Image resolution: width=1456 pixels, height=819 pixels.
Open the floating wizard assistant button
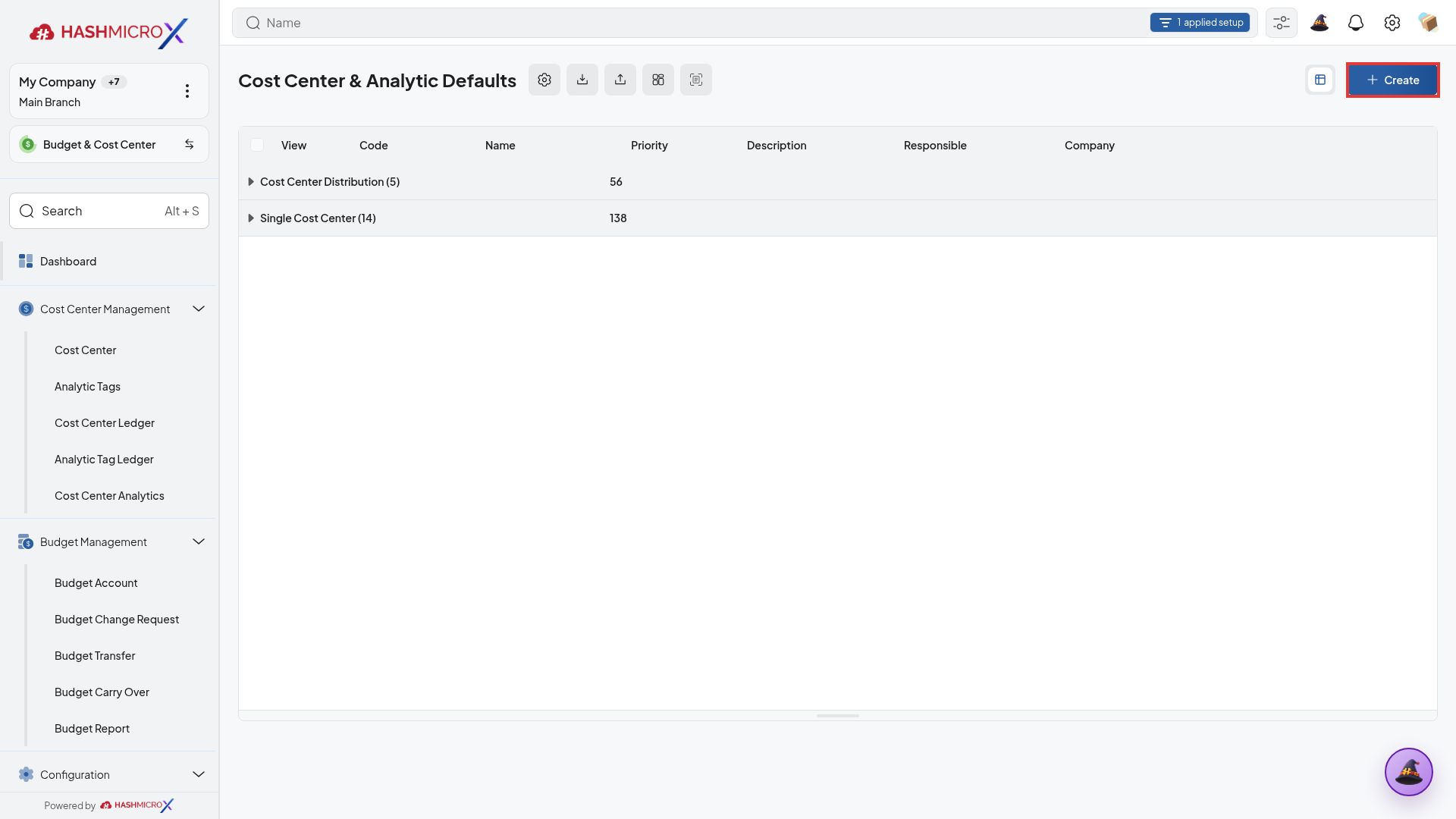click(x=1409, y=772)
